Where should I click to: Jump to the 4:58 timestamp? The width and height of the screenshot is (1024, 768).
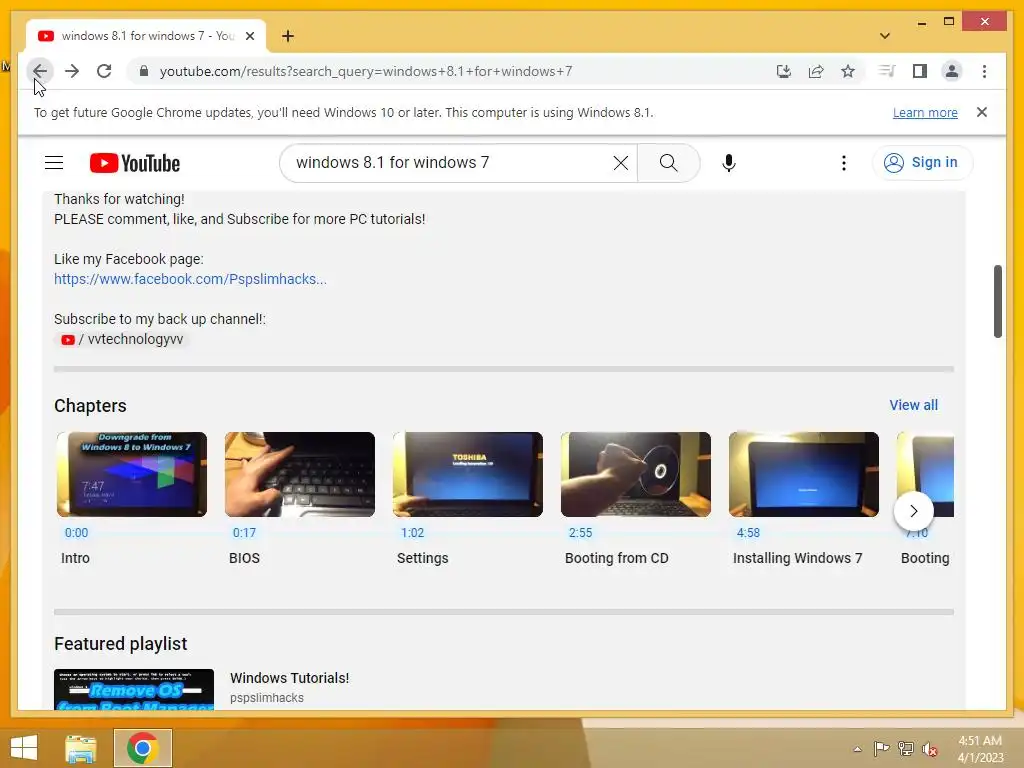(x=748, y=533)
